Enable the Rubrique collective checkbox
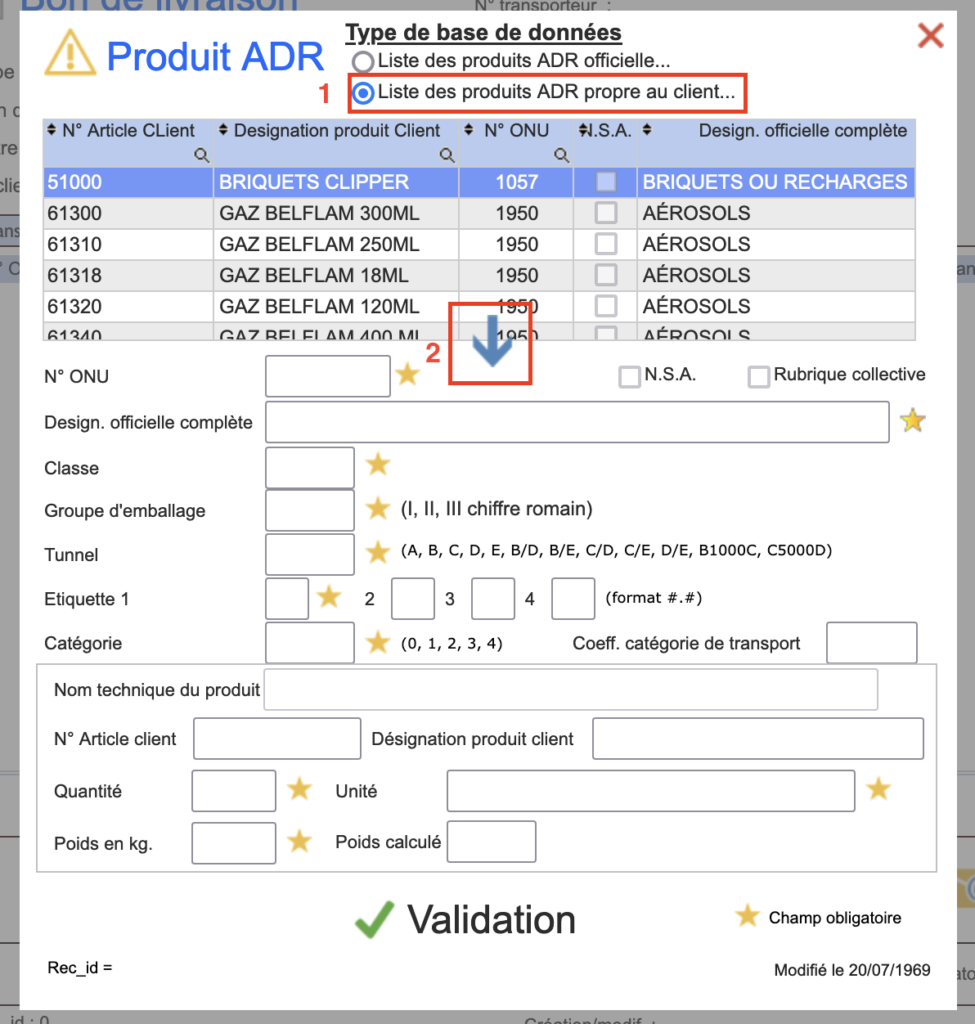Image resolution: width=975 pixels, height=1024 pixels. (759, 376)
